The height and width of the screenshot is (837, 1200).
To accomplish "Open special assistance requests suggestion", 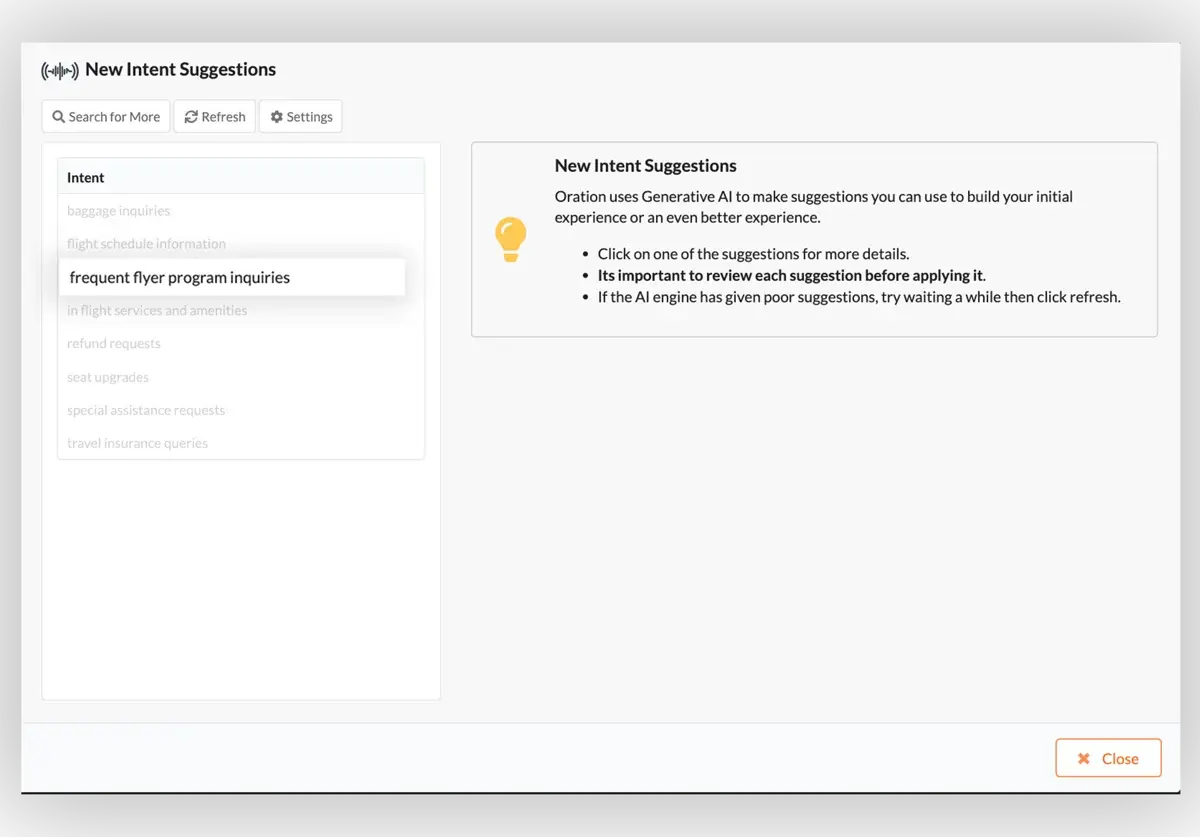I will click(x=146, y=411).
